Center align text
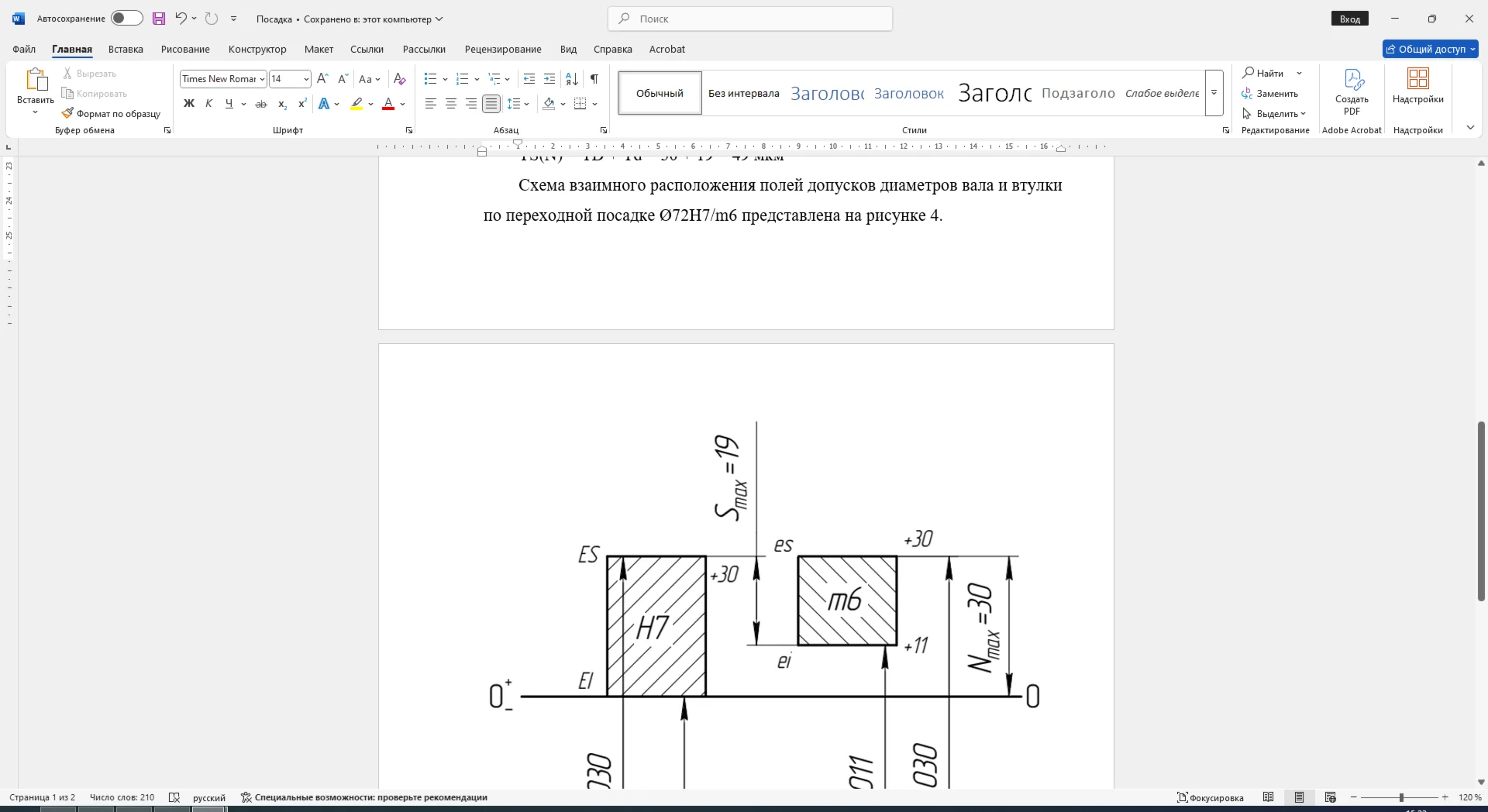The height and width of the screenshot is (812, 1488). [451, 103]
